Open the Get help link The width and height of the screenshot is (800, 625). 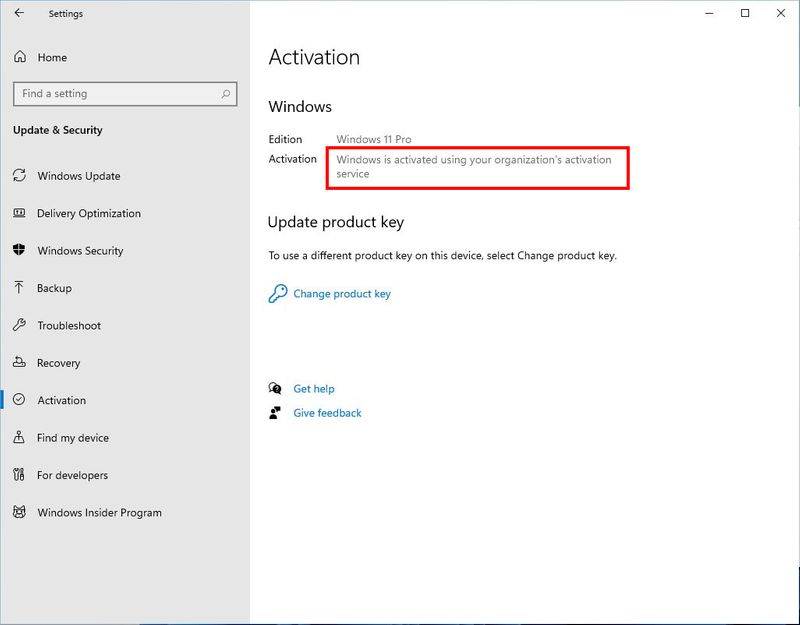click(314, 389)
